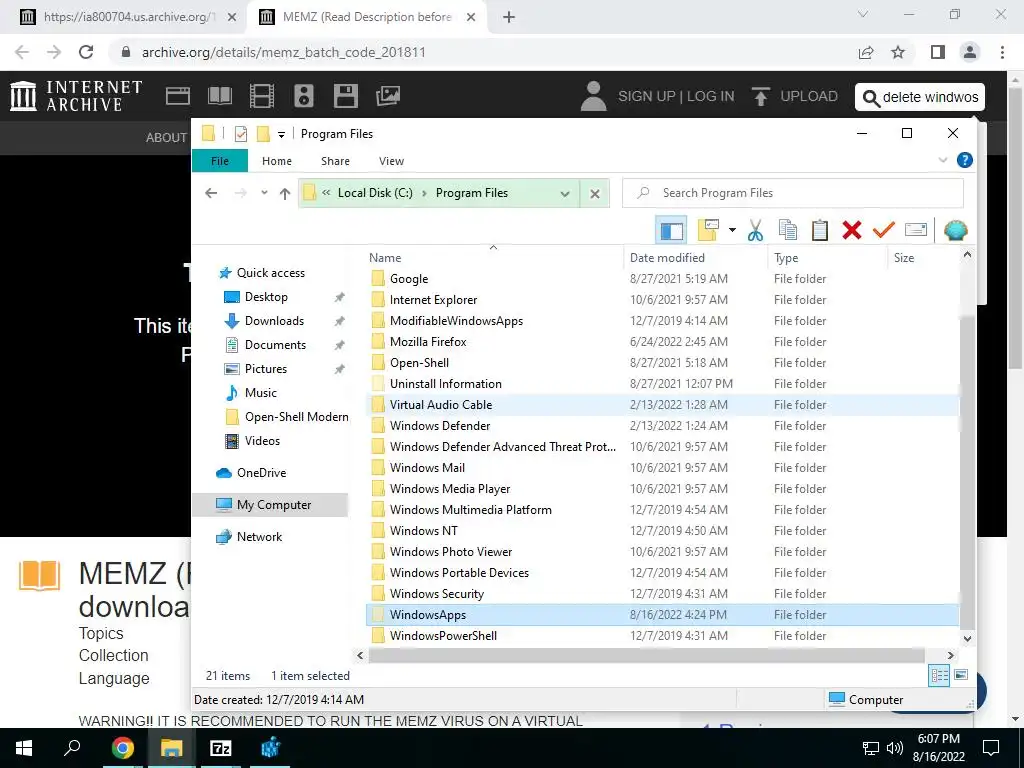This screenshot has height=768, width=1024.
Task: Sort by the Name column header
Action: click(494, 258)
